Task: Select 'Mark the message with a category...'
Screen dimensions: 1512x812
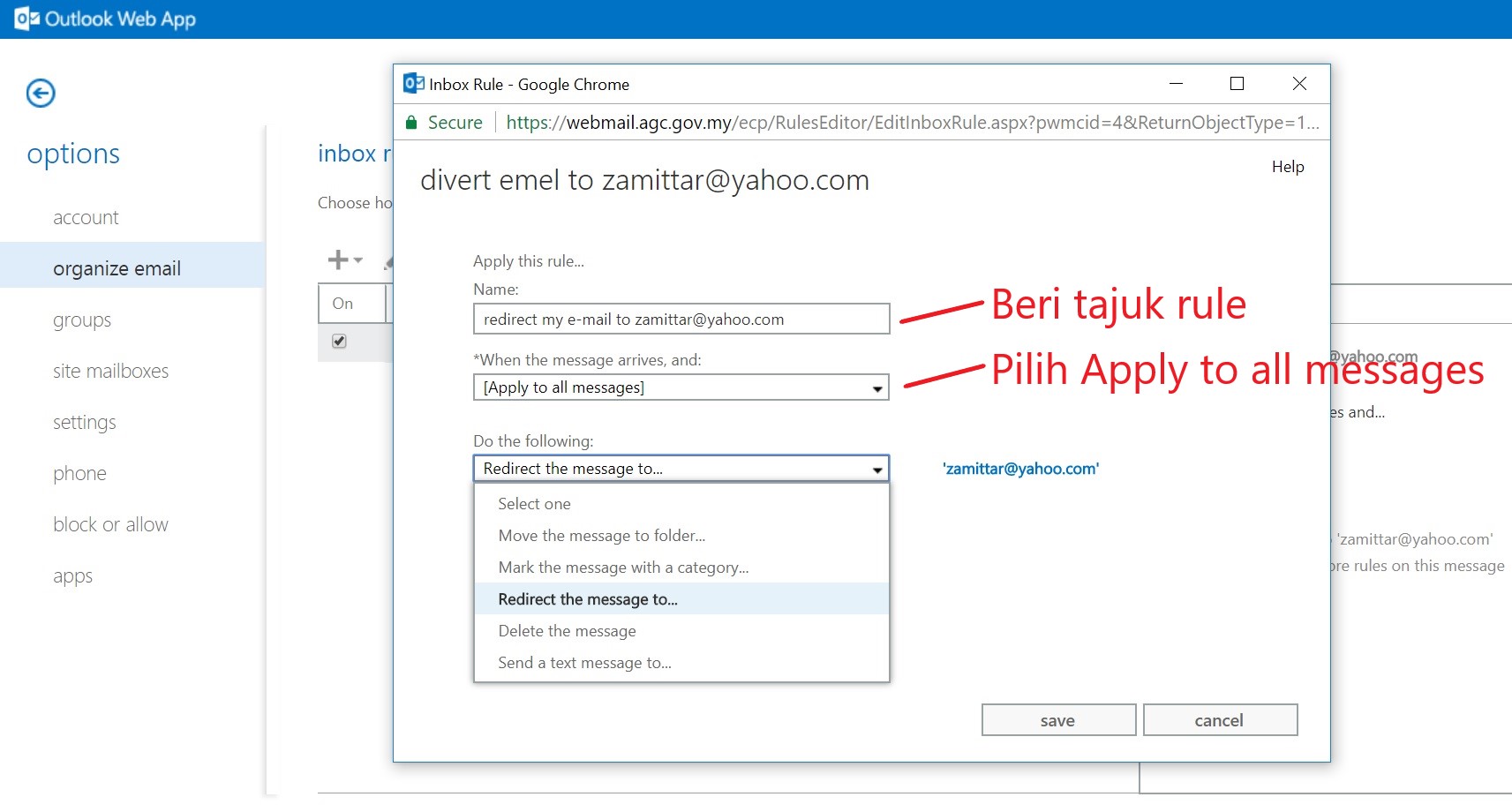Action: 623,568
